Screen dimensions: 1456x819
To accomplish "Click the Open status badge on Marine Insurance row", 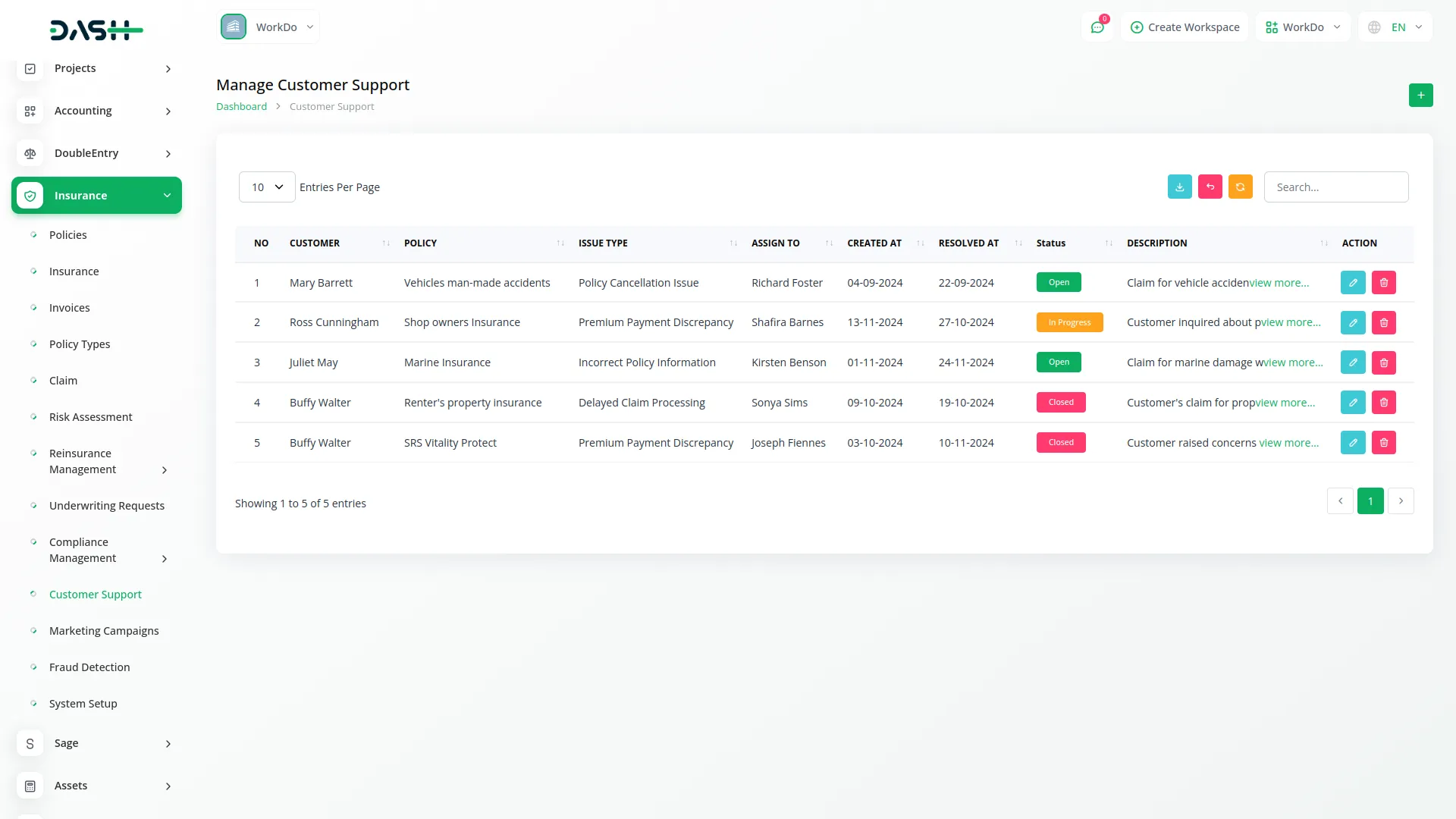I will coord(1059,362).
